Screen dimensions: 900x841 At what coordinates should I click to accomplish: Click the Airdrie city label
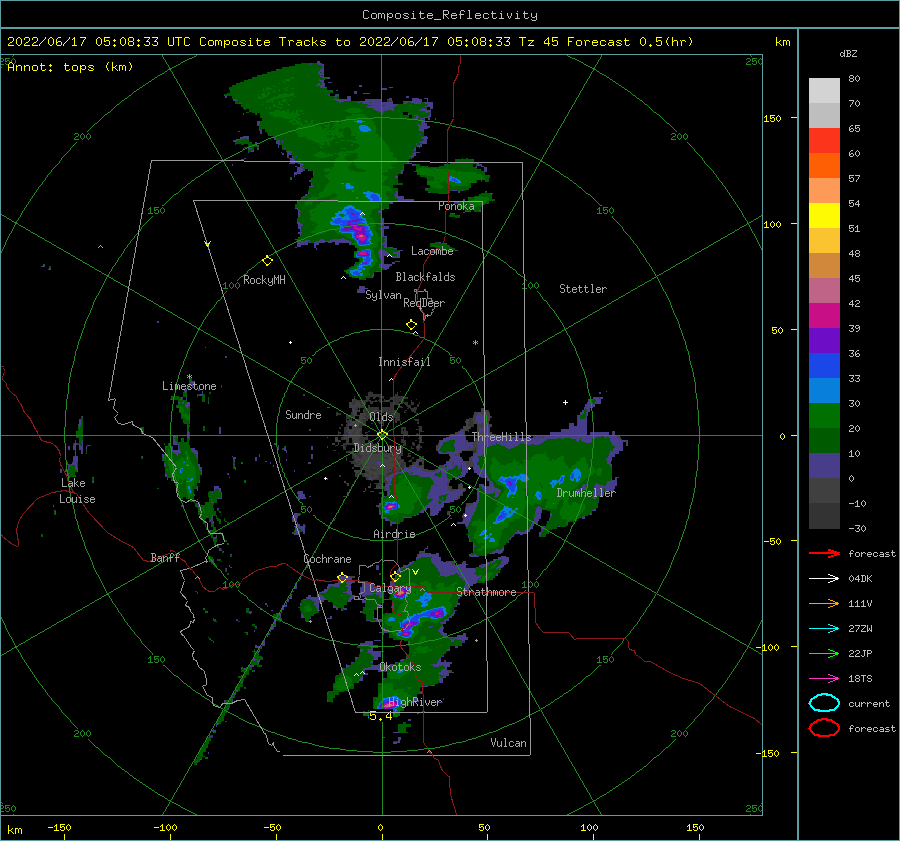[394, 534]
